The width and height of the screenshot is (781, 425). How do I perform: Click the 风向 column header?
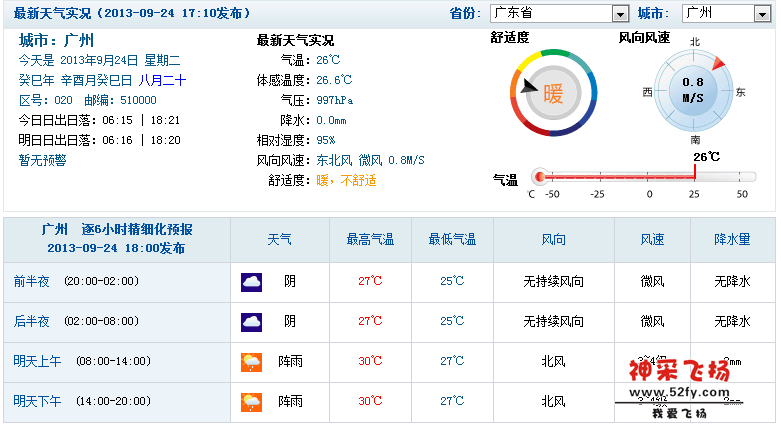(x=553, y=240)
